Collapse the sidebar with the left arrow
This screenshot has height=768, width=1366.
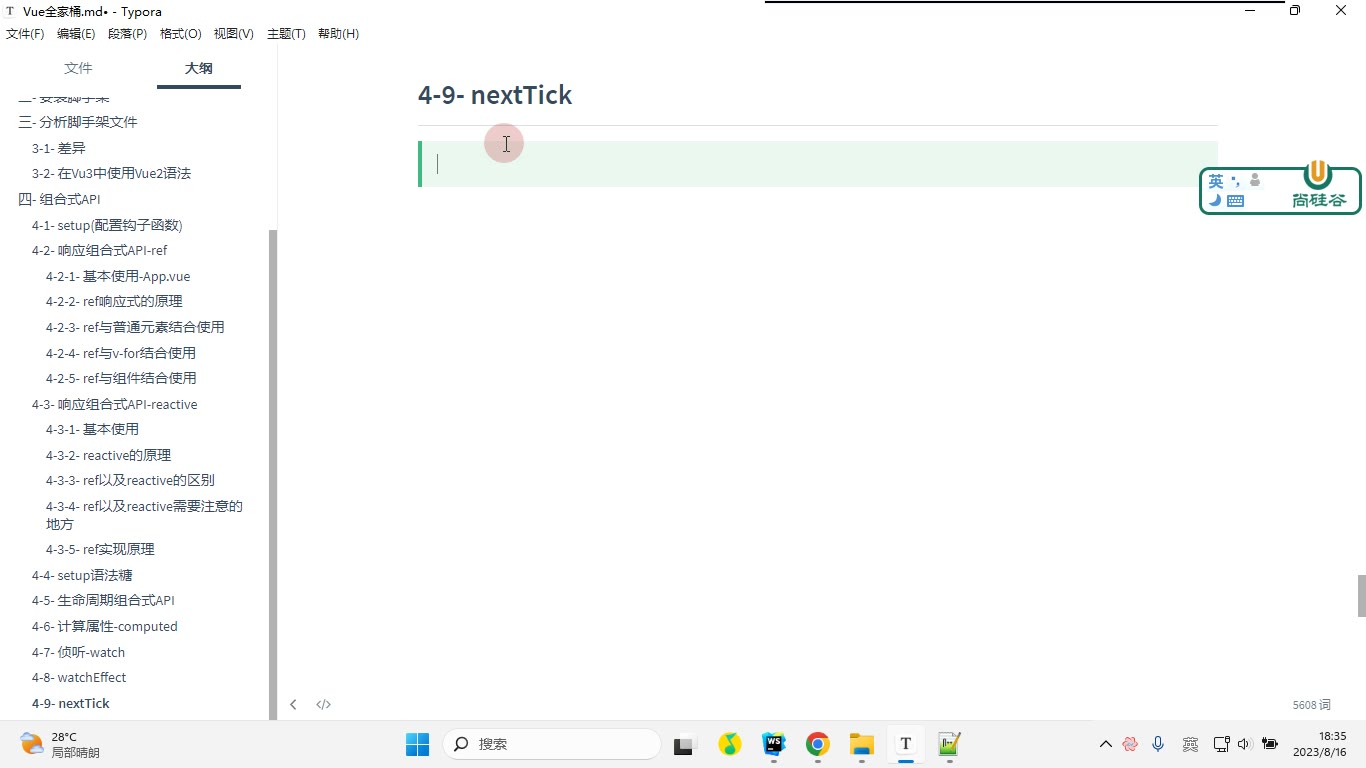(293, 704)
